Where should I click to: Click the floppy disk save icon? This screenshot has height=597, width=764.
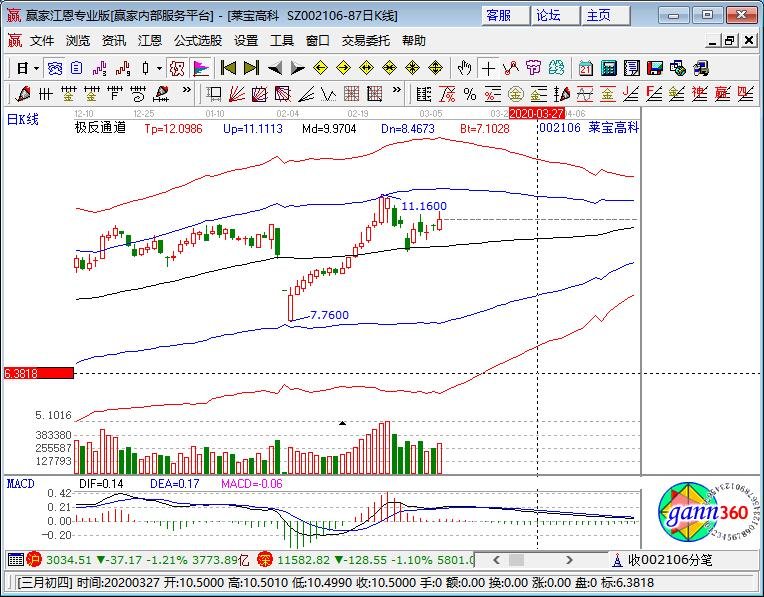(x=655, y=68)
